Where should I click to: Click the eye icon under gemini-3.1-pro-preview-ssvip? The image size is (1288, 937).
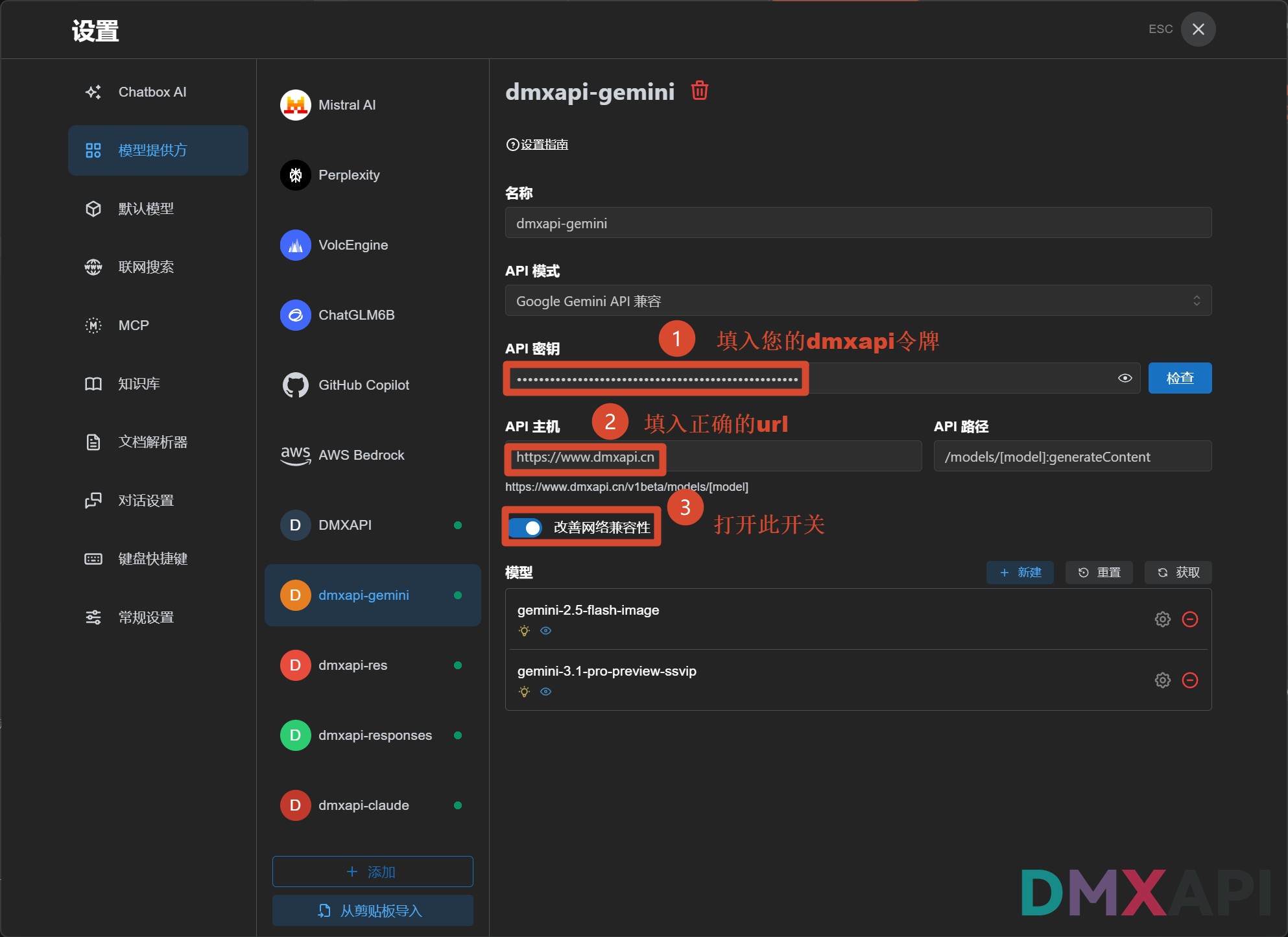[x=546, y=692]
